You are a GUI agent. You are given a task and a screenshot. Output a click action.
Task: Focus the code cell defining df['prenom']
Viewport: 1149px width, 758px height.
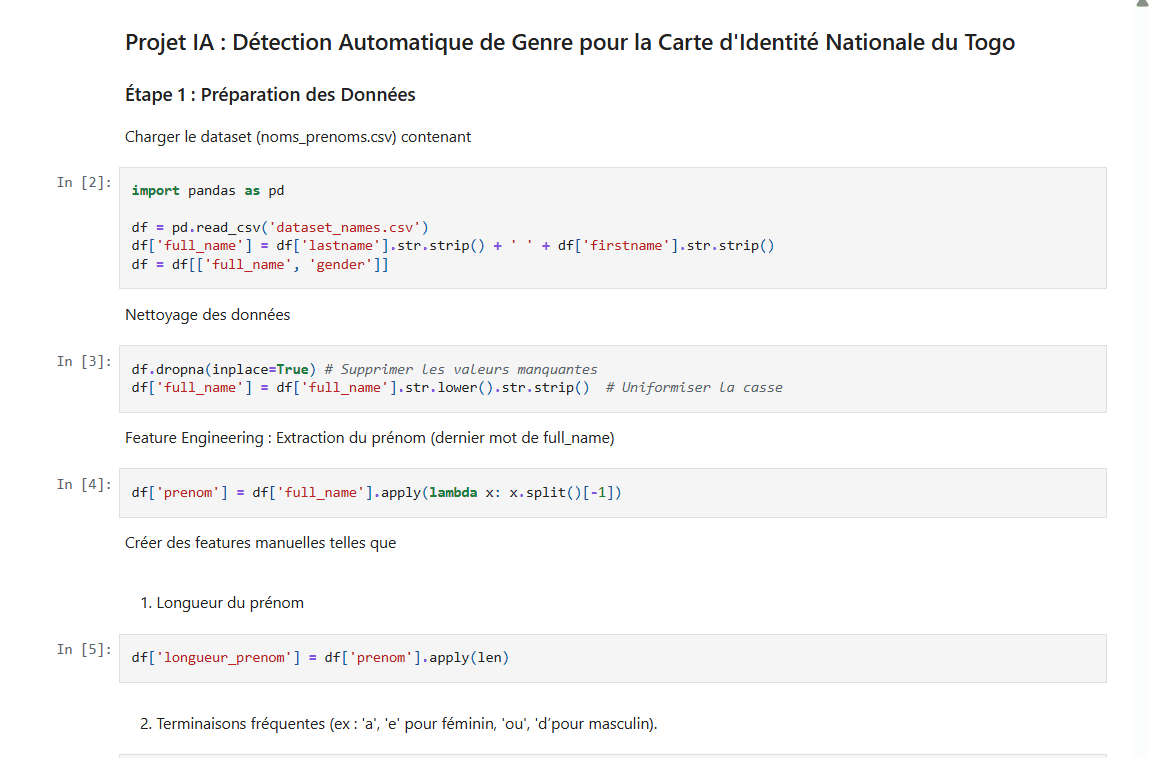pyautogui.click(x=613, y=493)
